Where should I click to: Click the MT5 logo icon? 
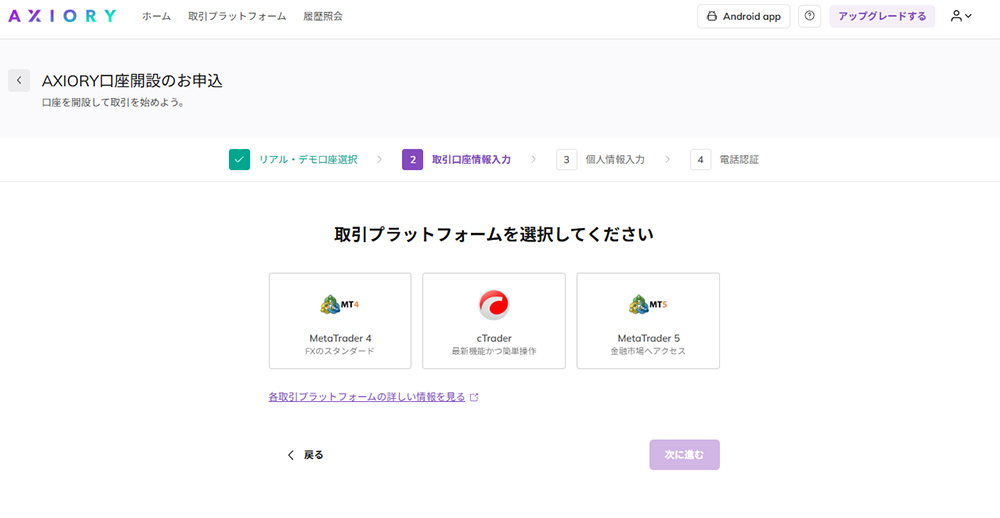[648, 305]
